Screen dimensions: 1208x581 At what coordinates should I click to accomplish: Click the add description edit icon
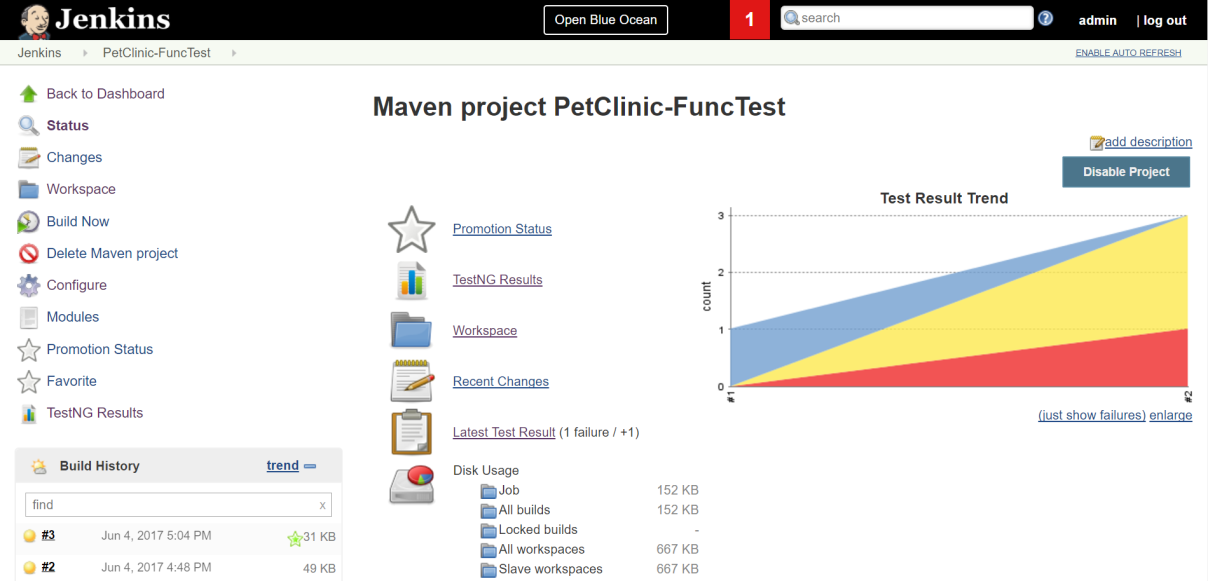point(1097,143)
